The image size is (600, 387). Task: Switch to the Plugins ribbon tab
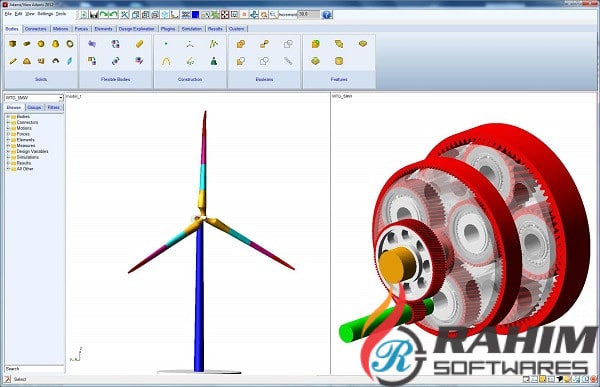coord(168,29)
